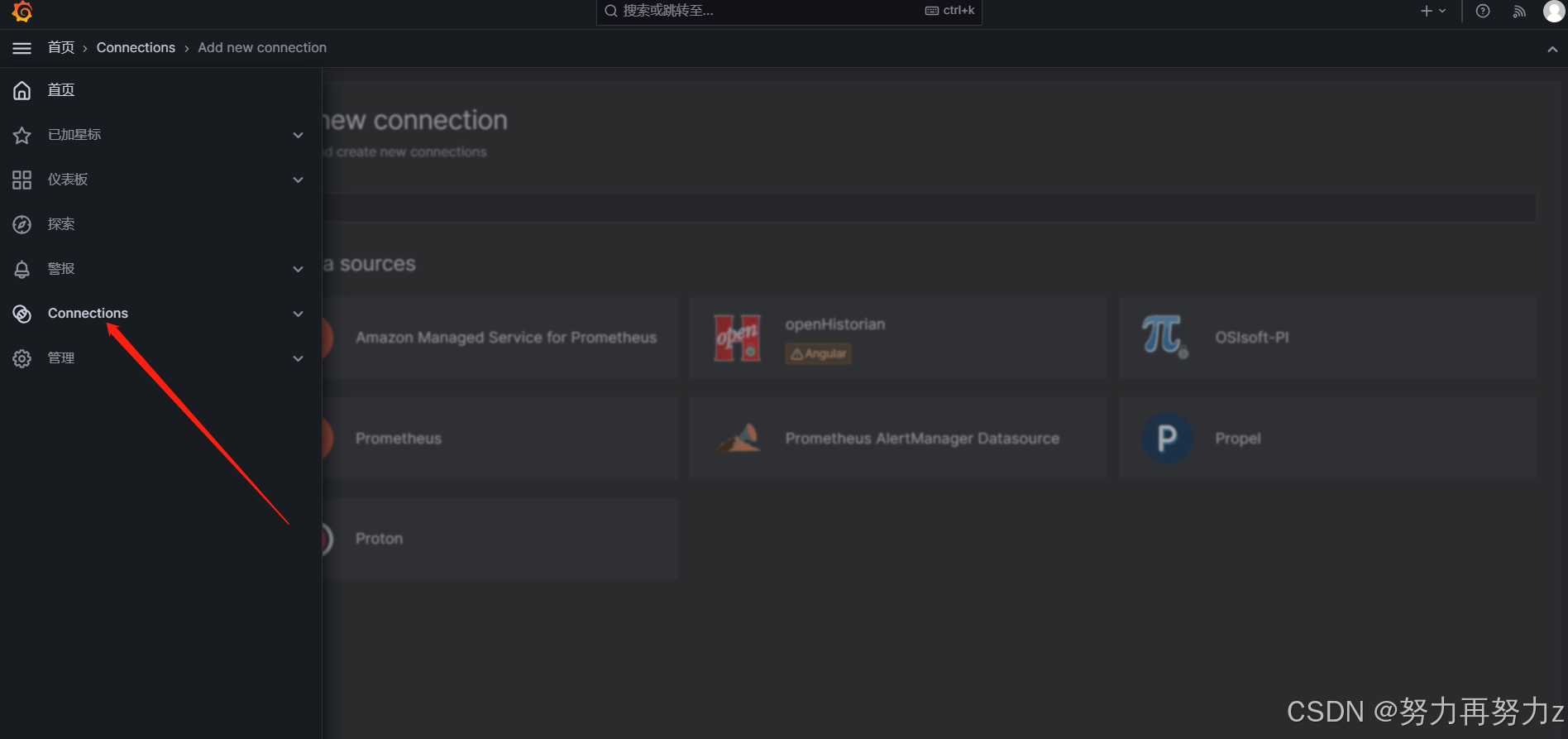Open 警报 in the sidebar

pyautogui.click(x=61, y=269)
